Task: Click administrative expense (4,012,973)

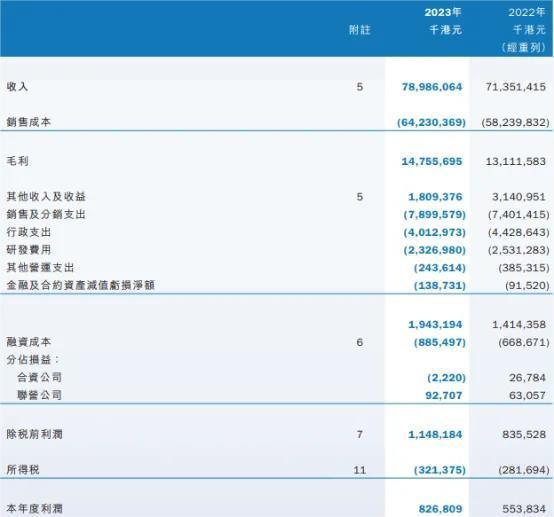Action: tap(435, 233)
